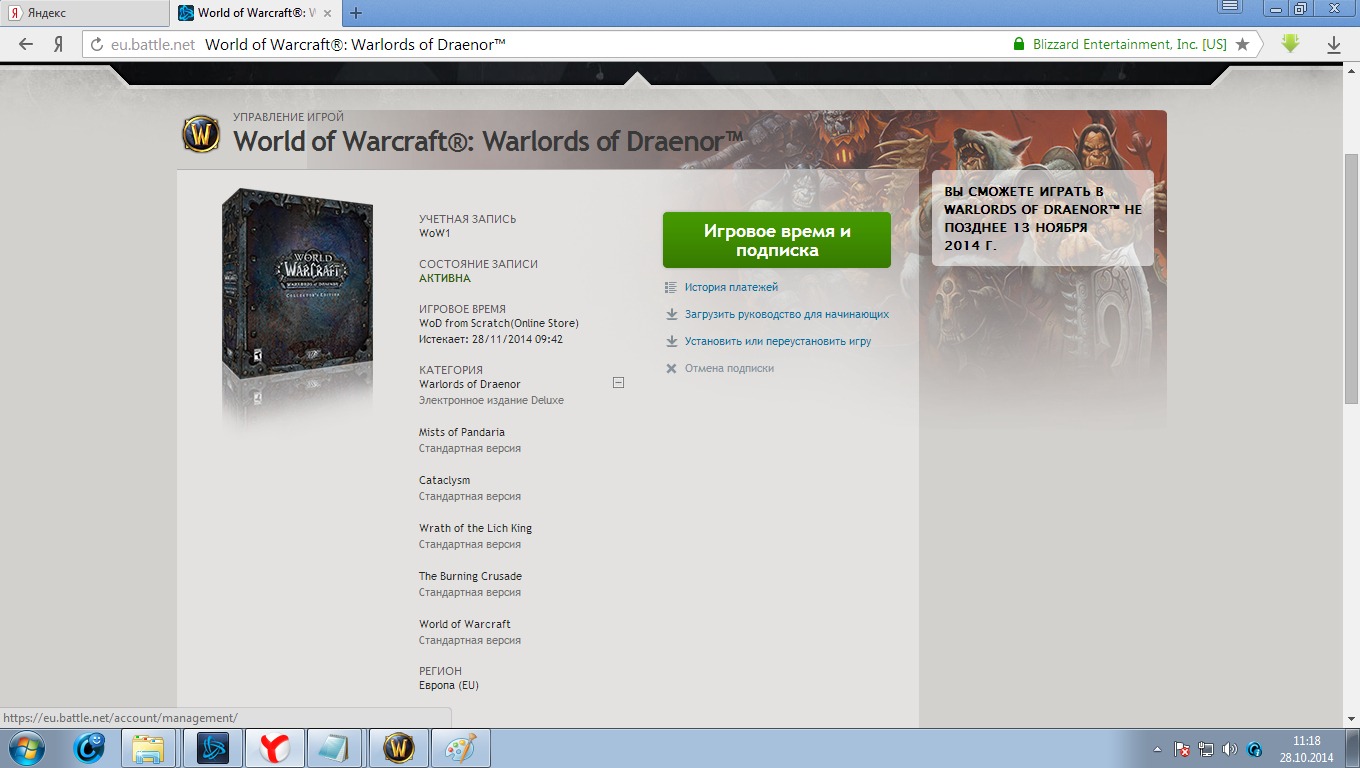This screenshot has height=768, width=1360.
Task: Click the network tray icon
Action: point(1206,749)
